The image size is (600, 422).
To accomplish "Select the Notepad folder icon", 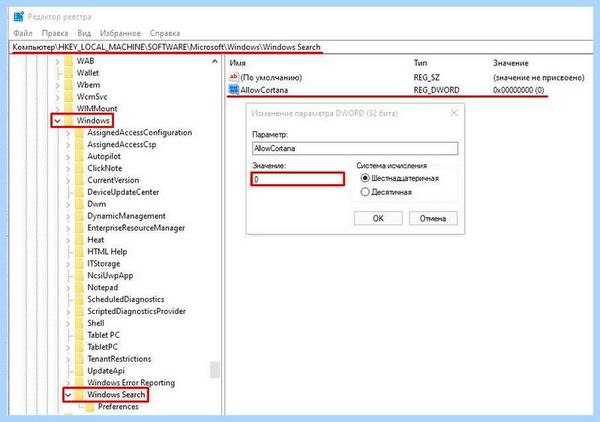I will pos(79,287).
